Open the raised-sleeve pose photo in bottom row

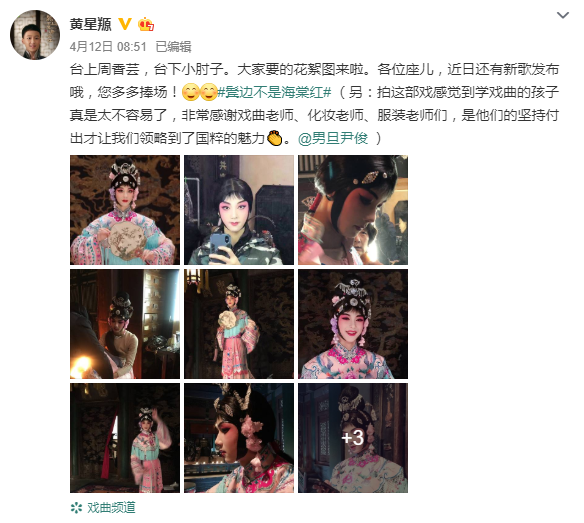pos(125,438)
